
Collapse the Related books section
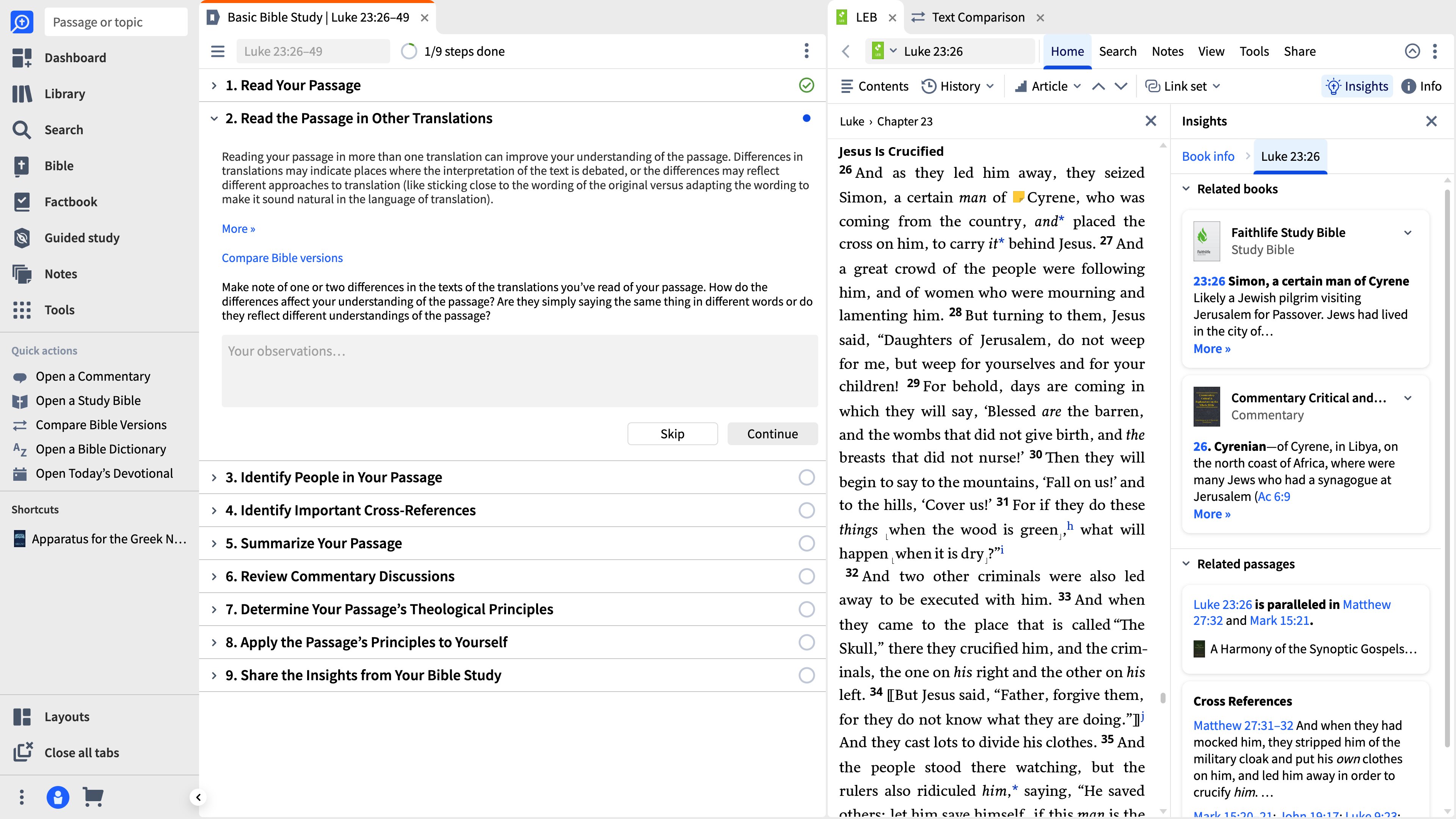(1186, 189)
